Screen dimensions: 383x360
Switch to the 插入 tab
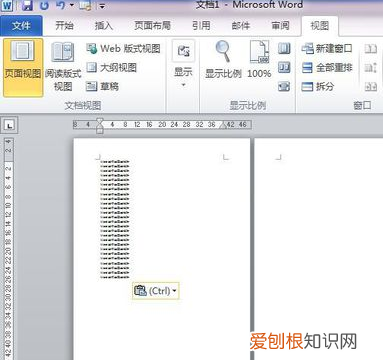104,26
